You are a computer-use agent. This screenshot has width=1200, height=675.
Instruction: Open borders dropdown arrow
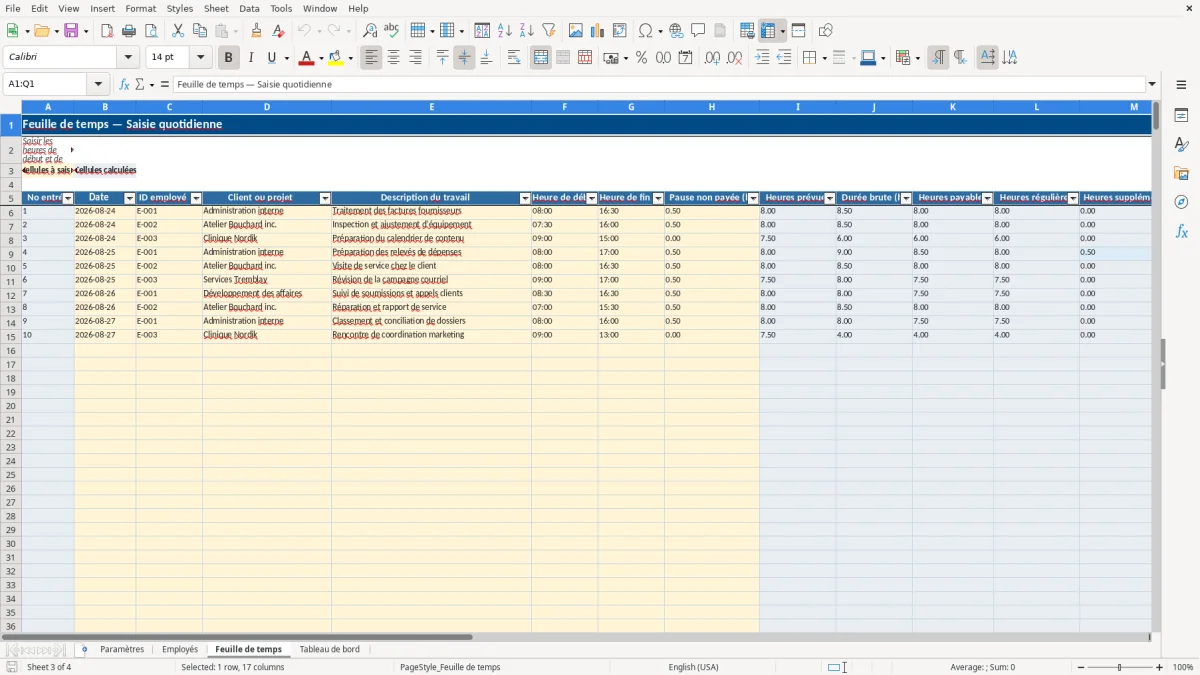(823, 58)
